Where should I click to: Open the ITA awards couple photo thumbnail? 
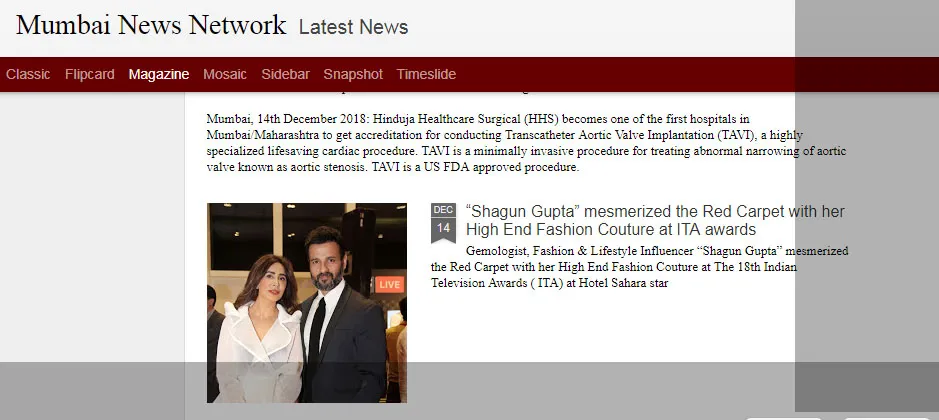point(307,303)
